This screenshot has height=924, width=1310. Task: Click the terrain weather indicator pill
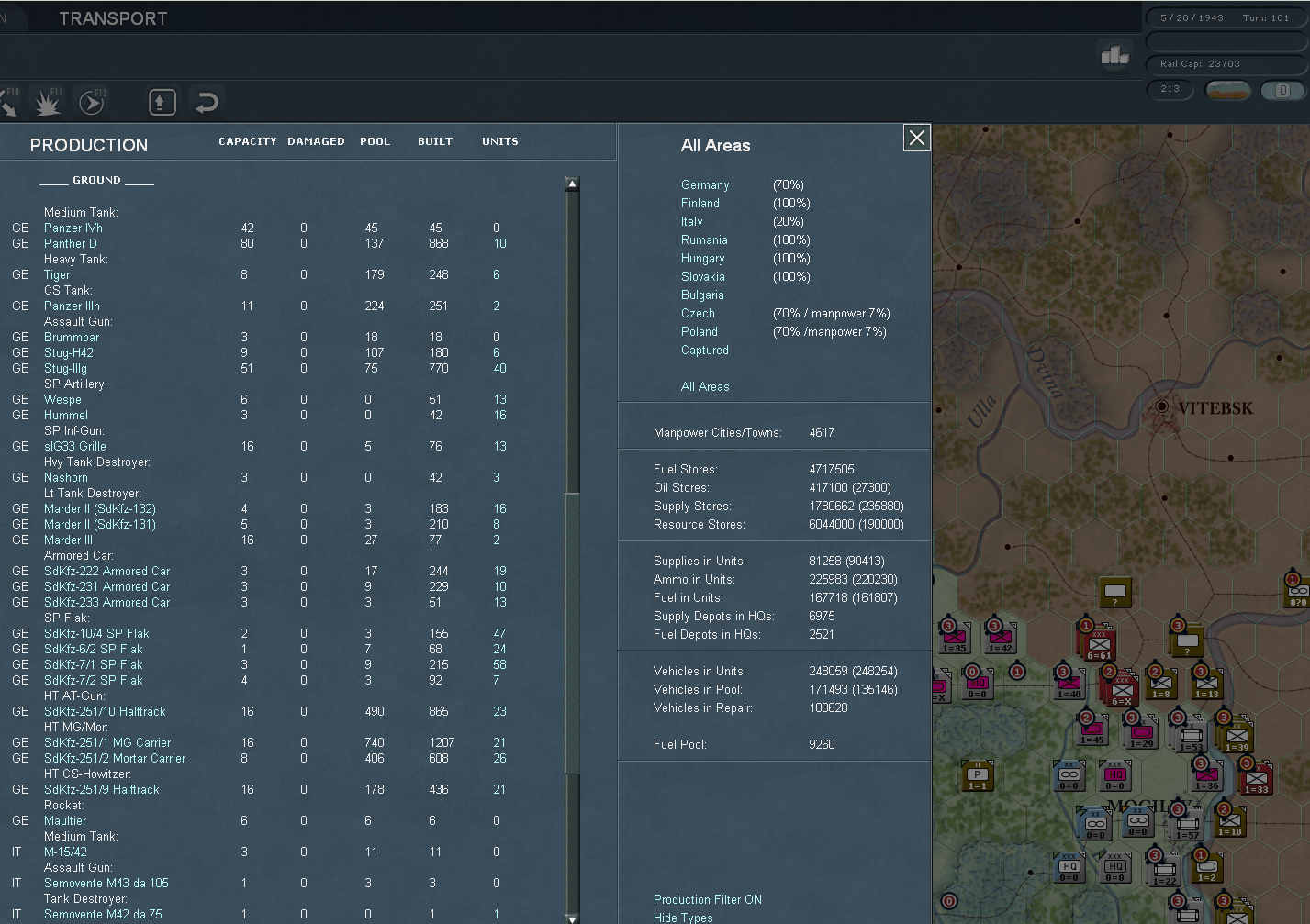pos(1227,90)
